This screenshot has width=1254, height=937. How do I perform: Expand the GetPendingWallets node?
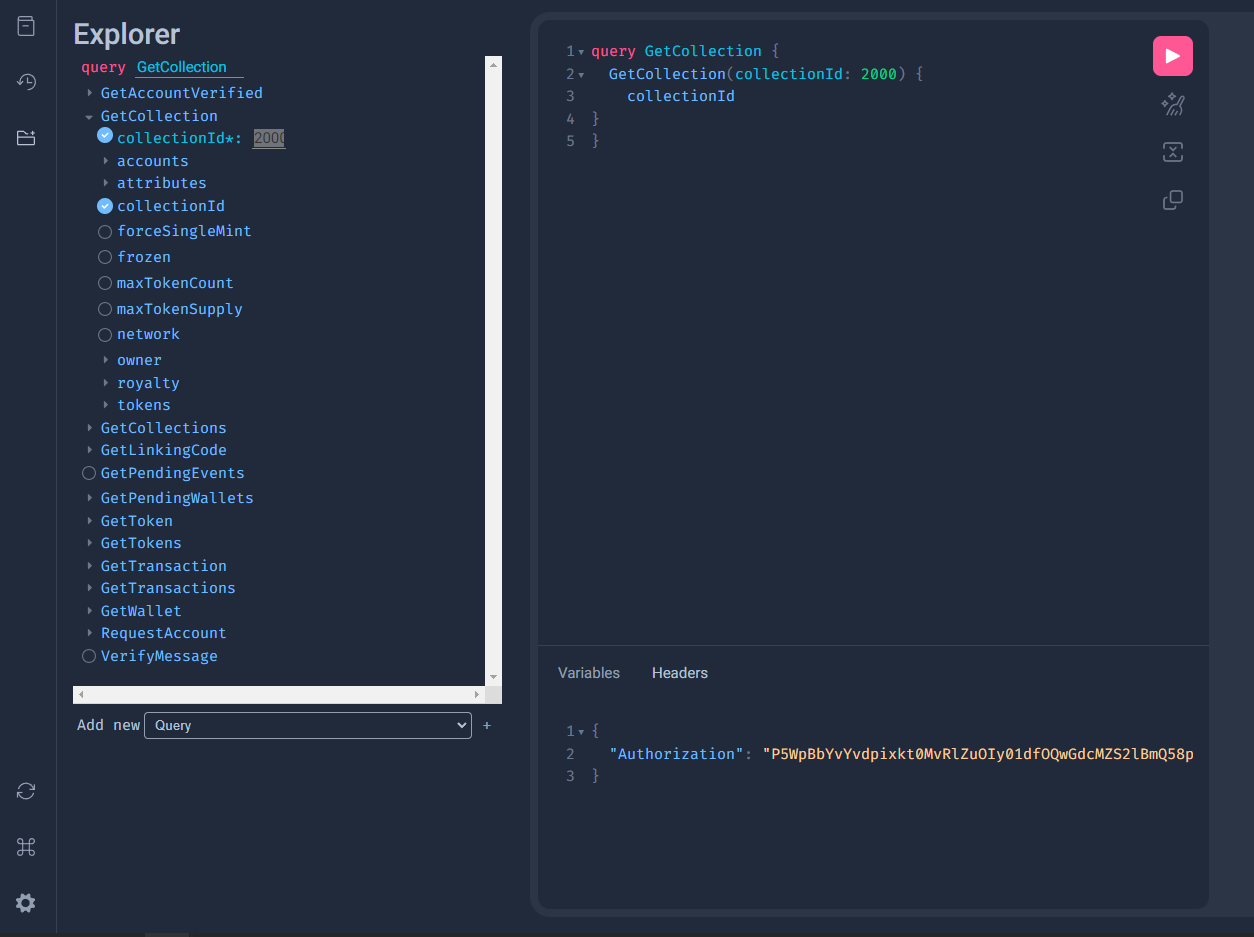90,498
